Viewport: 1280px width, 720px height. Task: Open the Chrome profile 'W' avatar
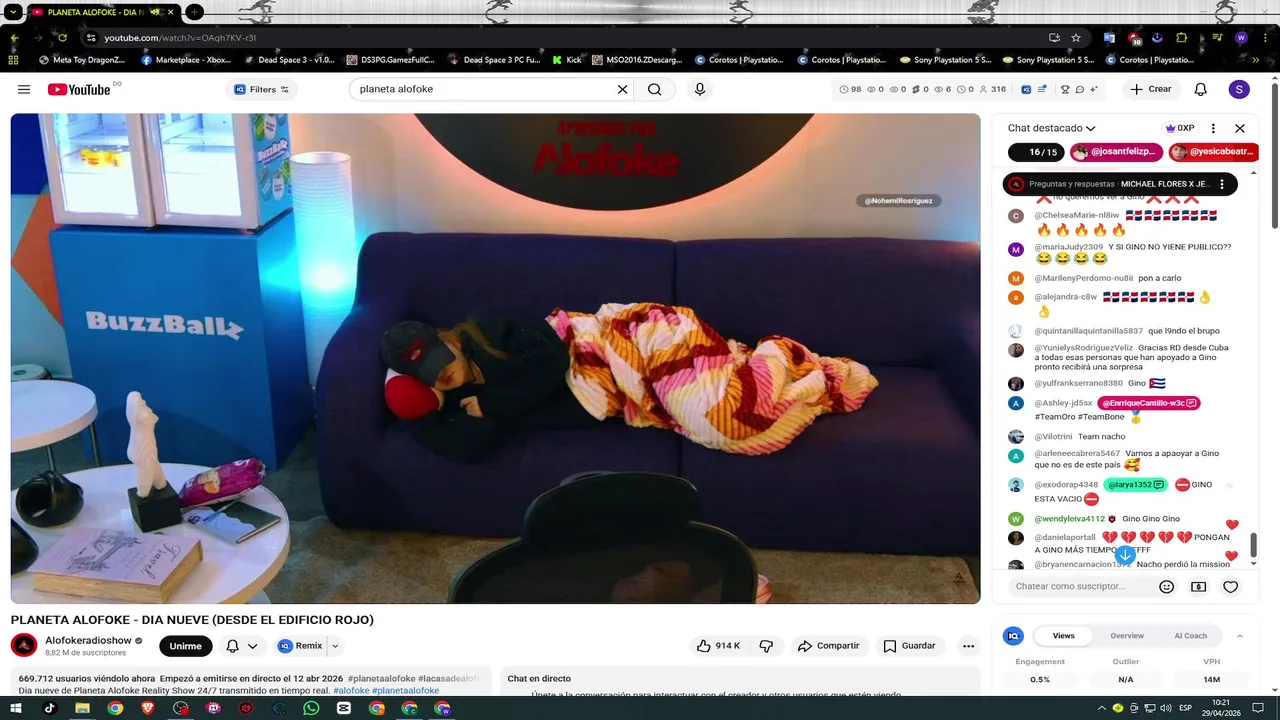click(x=1241, y=38)
